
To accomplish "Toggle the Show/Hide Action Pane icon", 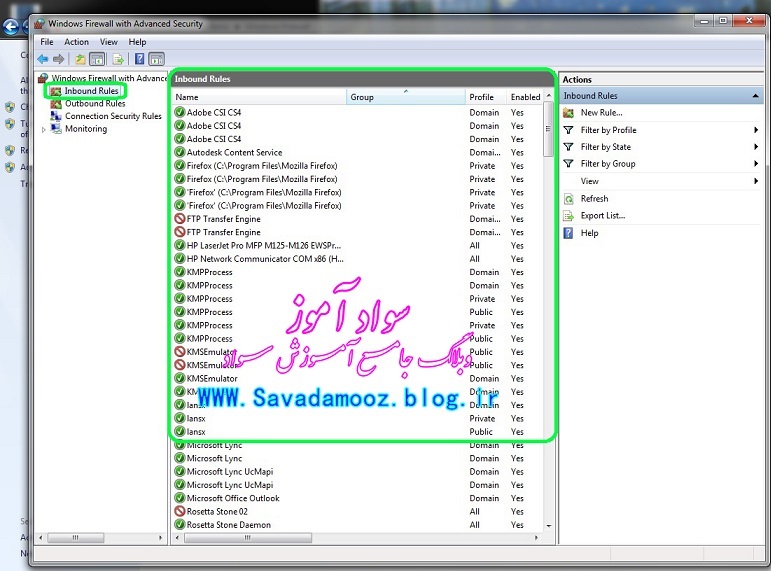I will coord(156,60).
